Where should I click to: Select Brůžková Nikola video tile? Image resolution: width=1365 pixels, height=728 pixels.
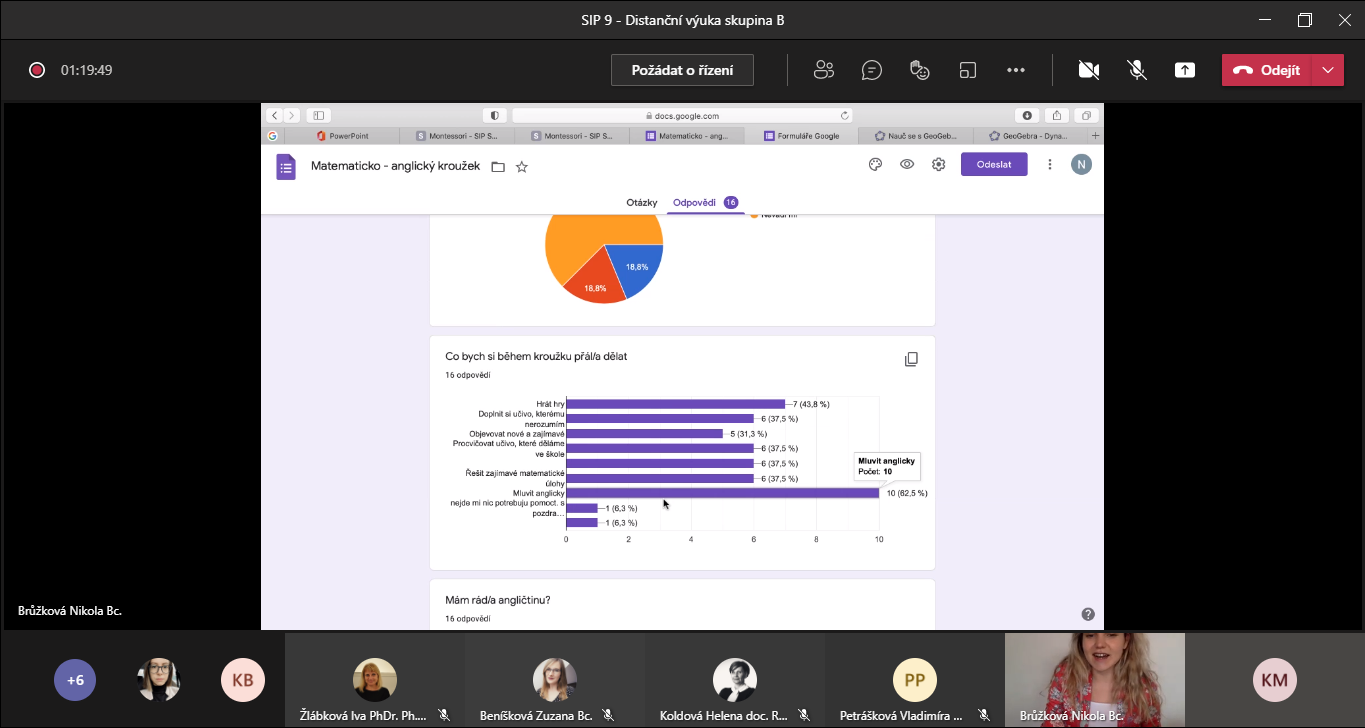click(1095, 680)
